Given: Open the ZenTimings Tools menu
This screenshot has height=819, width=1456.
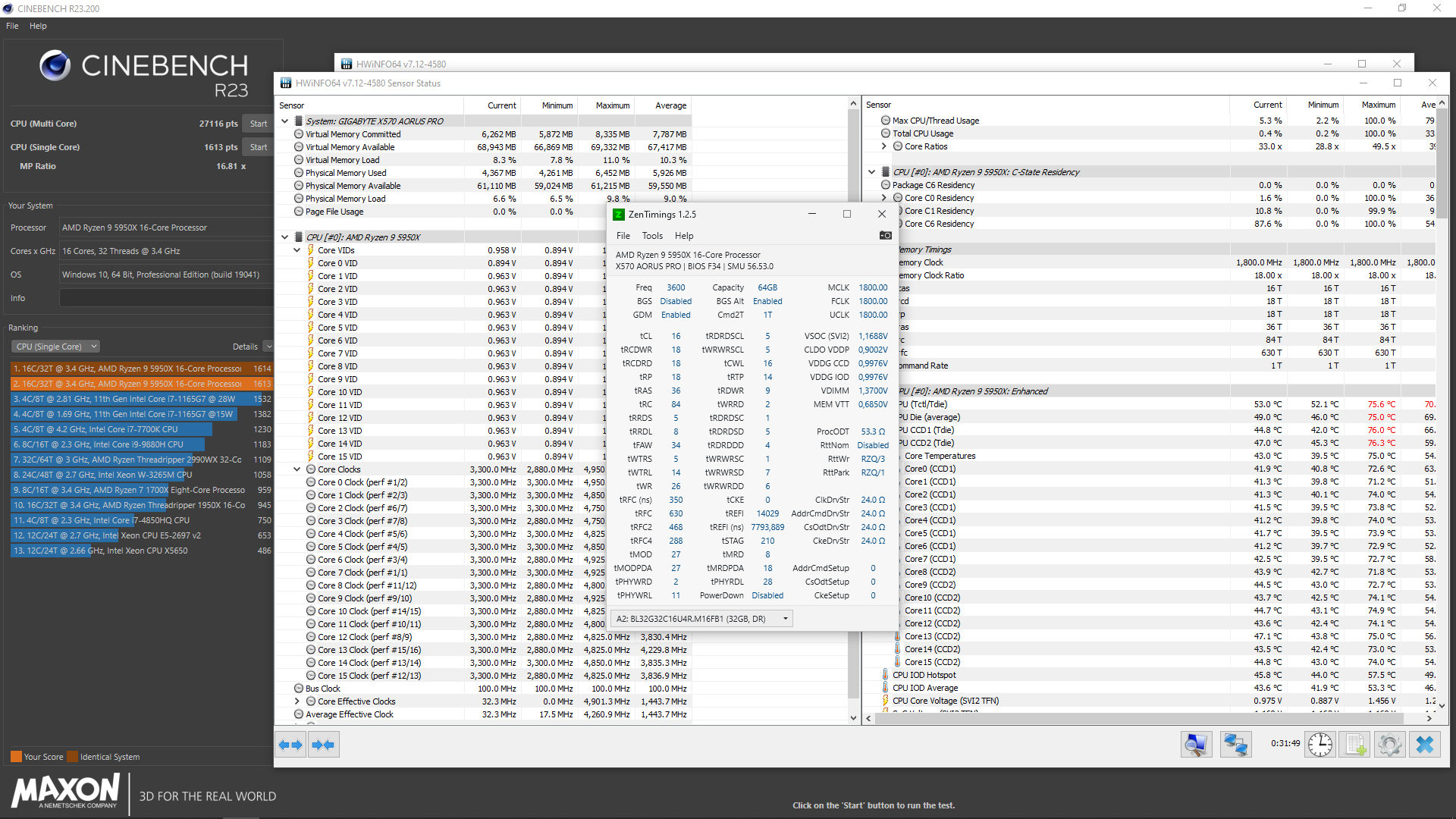Looking at the screenshot, I should pyautogui.click(x=651, y=236).
